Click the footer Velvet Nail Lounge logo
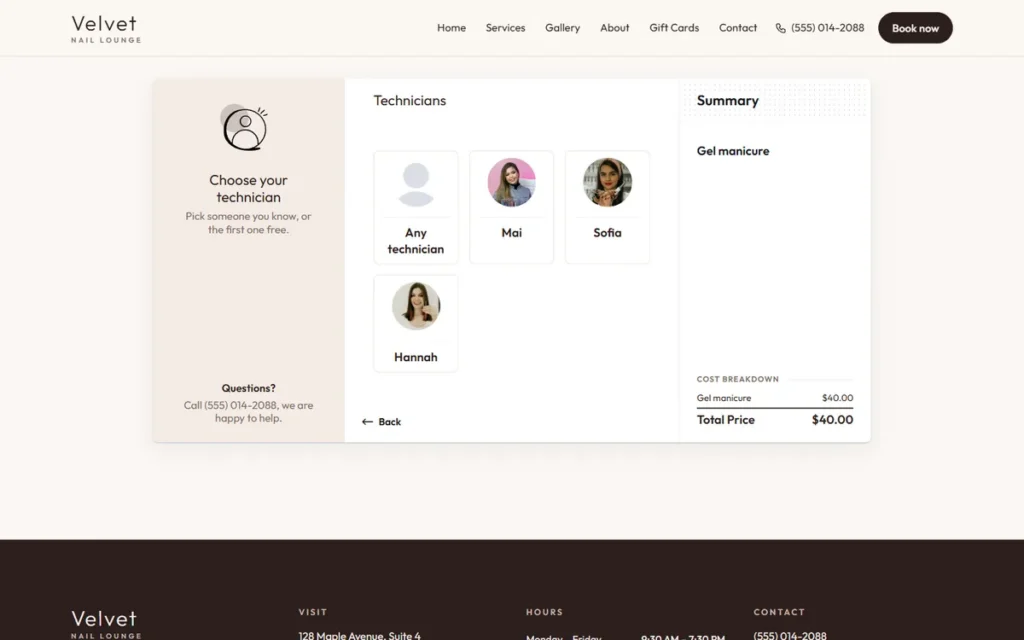The width and height of the screenshot is (1024, 640). click(x=106, y=624)
